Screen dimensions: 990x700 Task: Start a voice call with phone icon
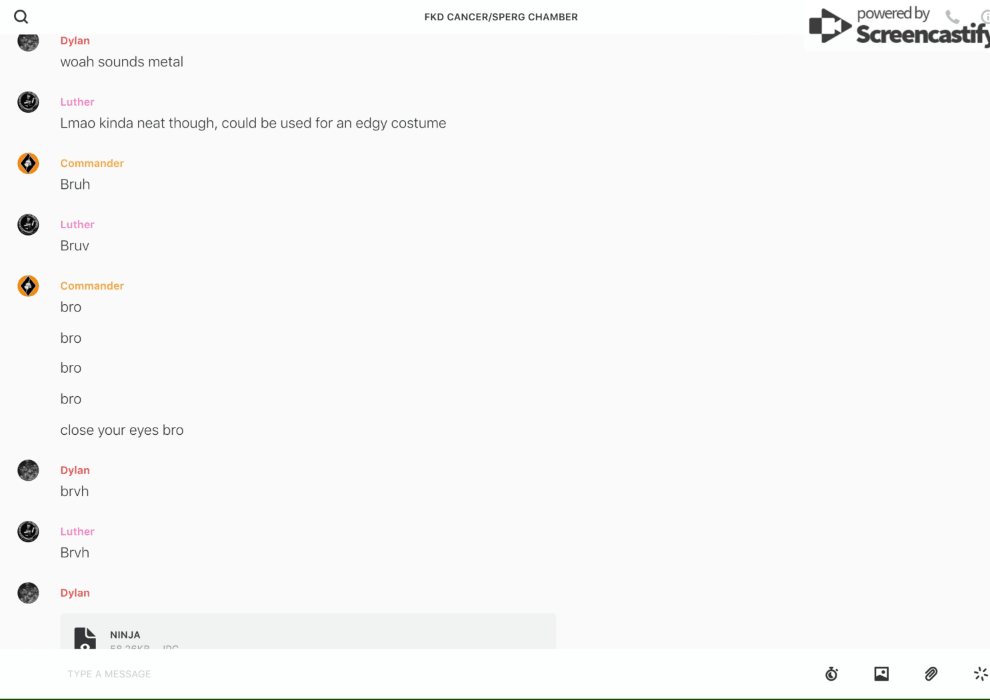(x=952, y=16)
